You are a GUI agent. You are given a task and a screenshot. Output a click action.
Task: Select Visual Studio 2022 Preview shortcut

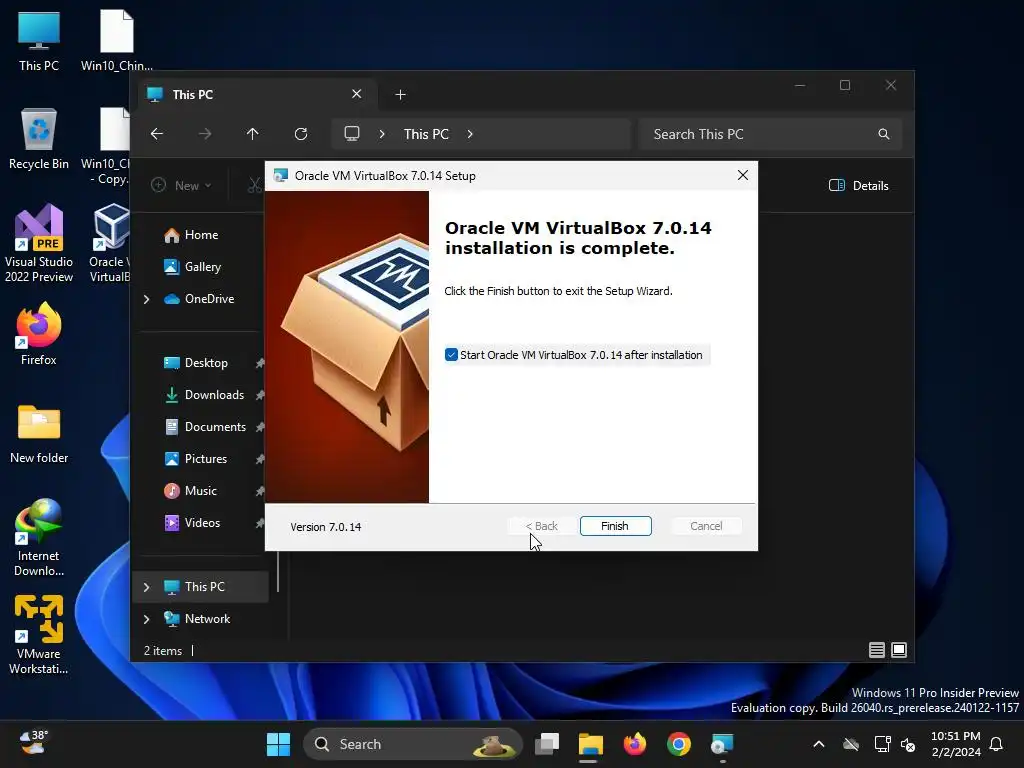39,243
